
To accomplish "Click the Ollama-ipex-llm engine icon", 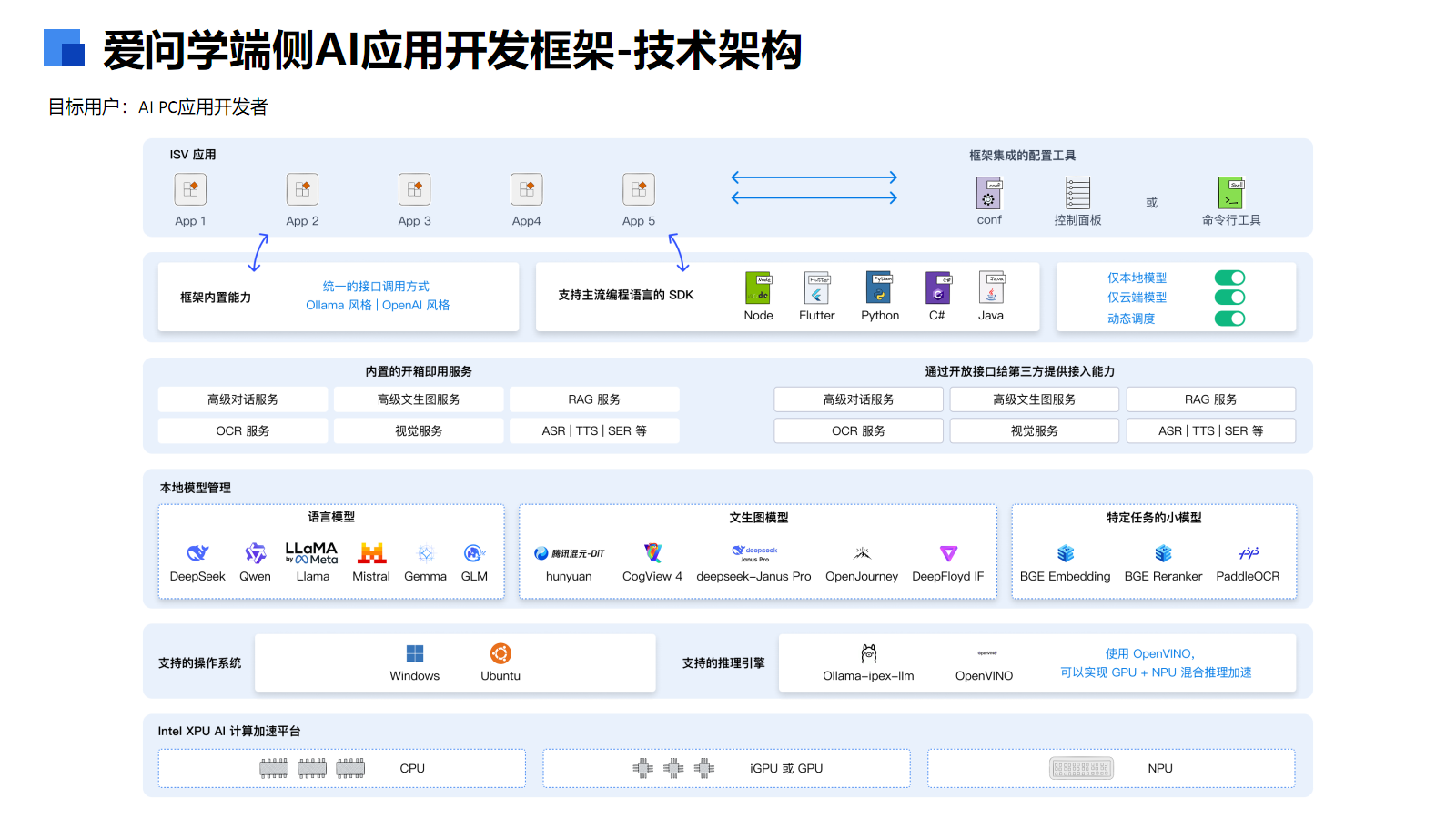I will (x=868, y=653).
